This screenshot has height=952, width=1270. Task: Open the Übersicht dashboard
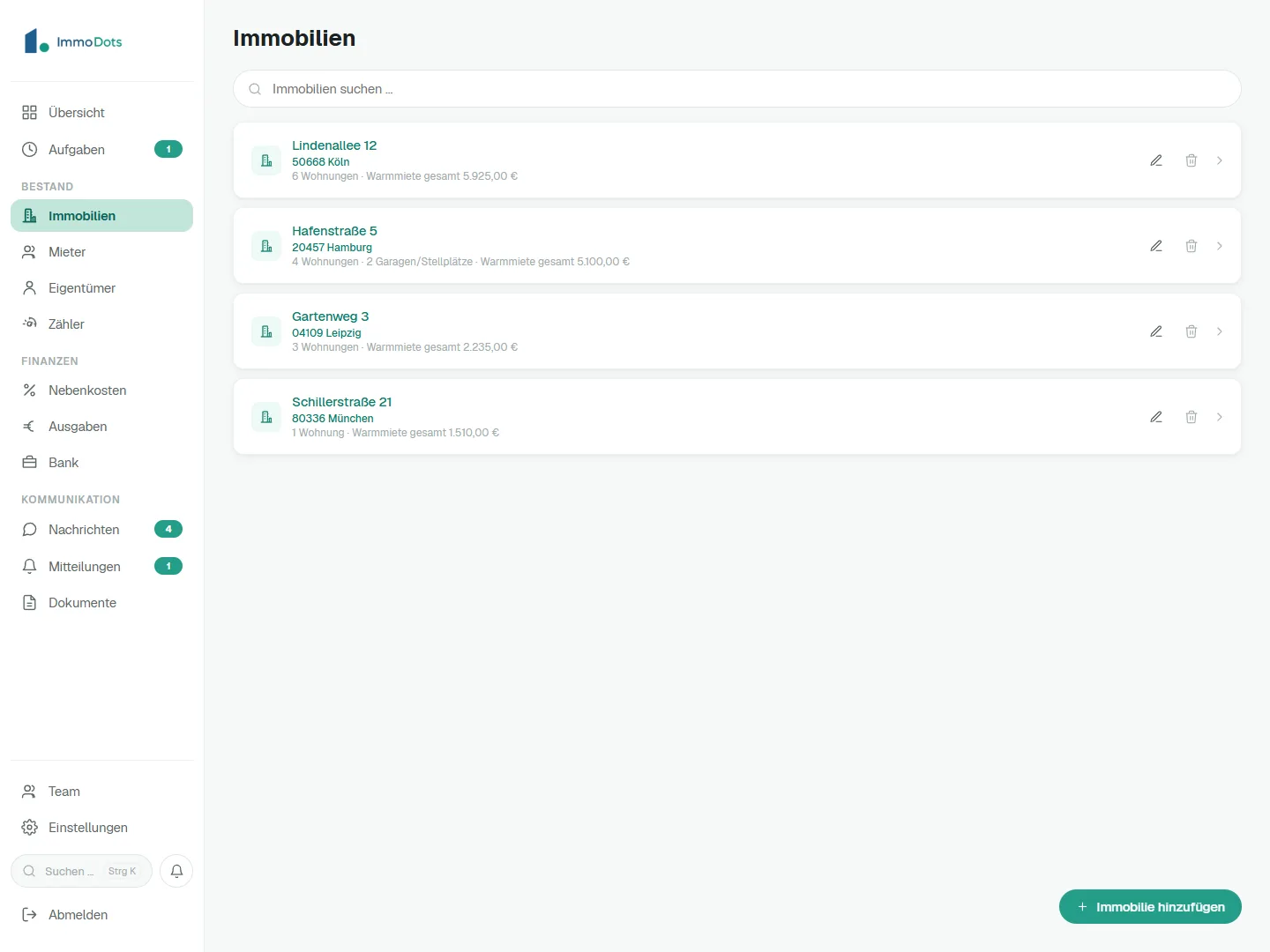(x=101, y=113)
